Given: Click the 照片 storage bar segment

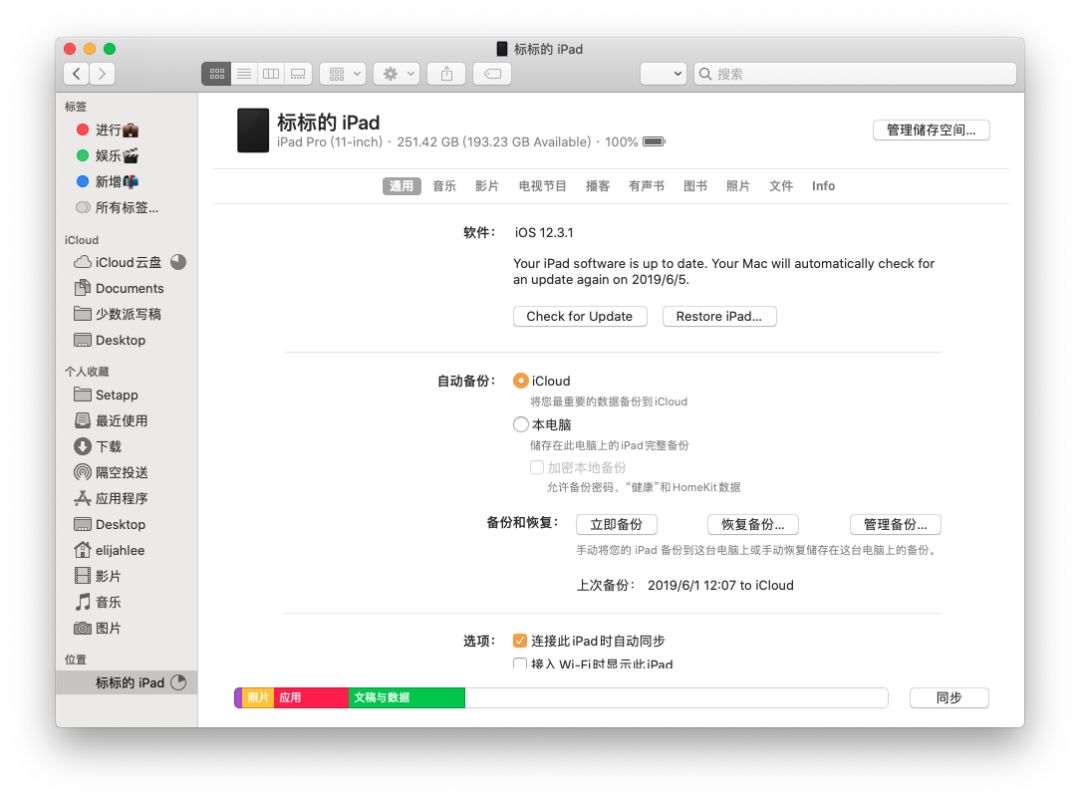Looking at the screenshot, I should click(x=258, y=698).
